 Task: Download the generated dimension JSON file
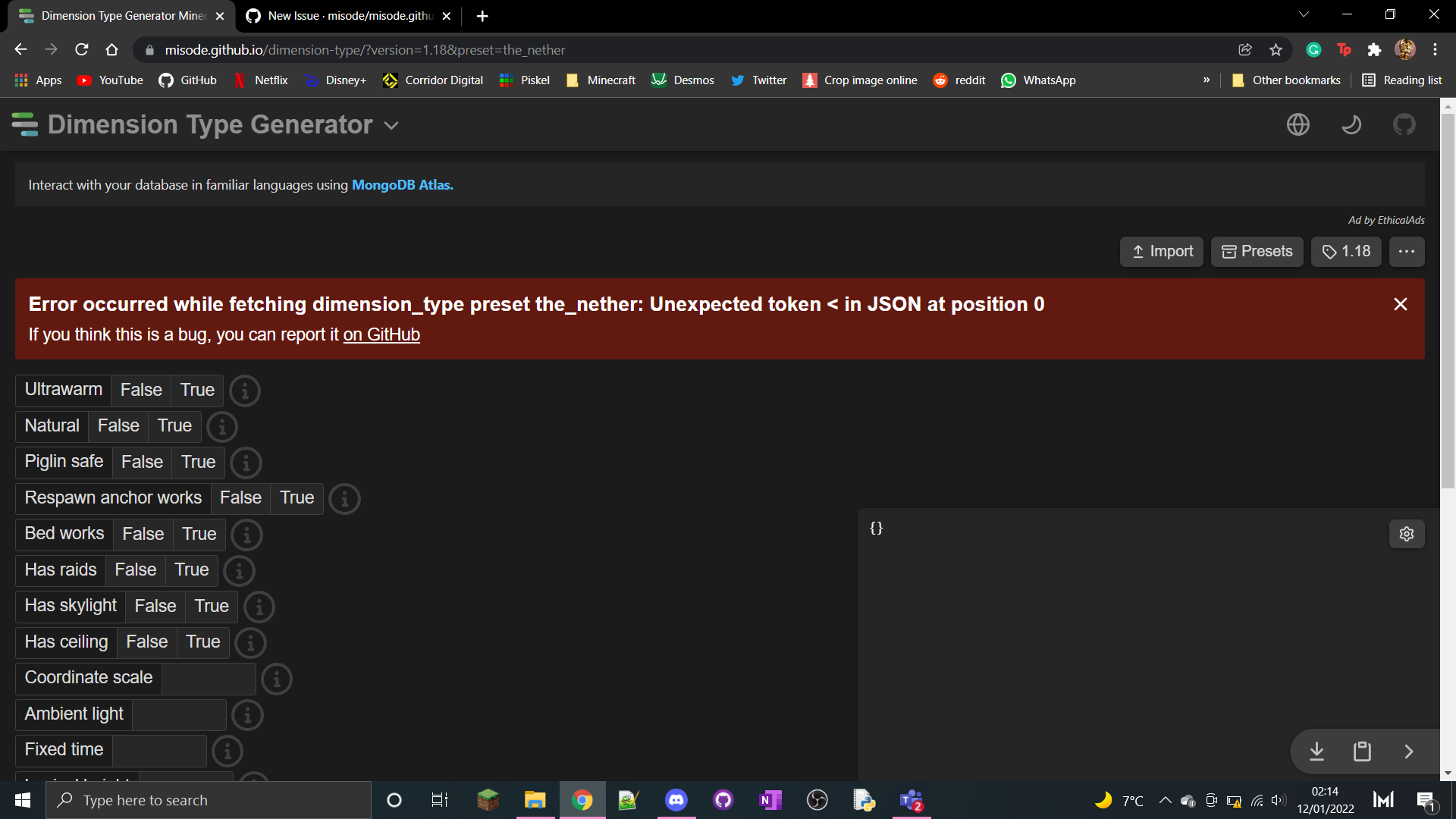coord(1317,752)
